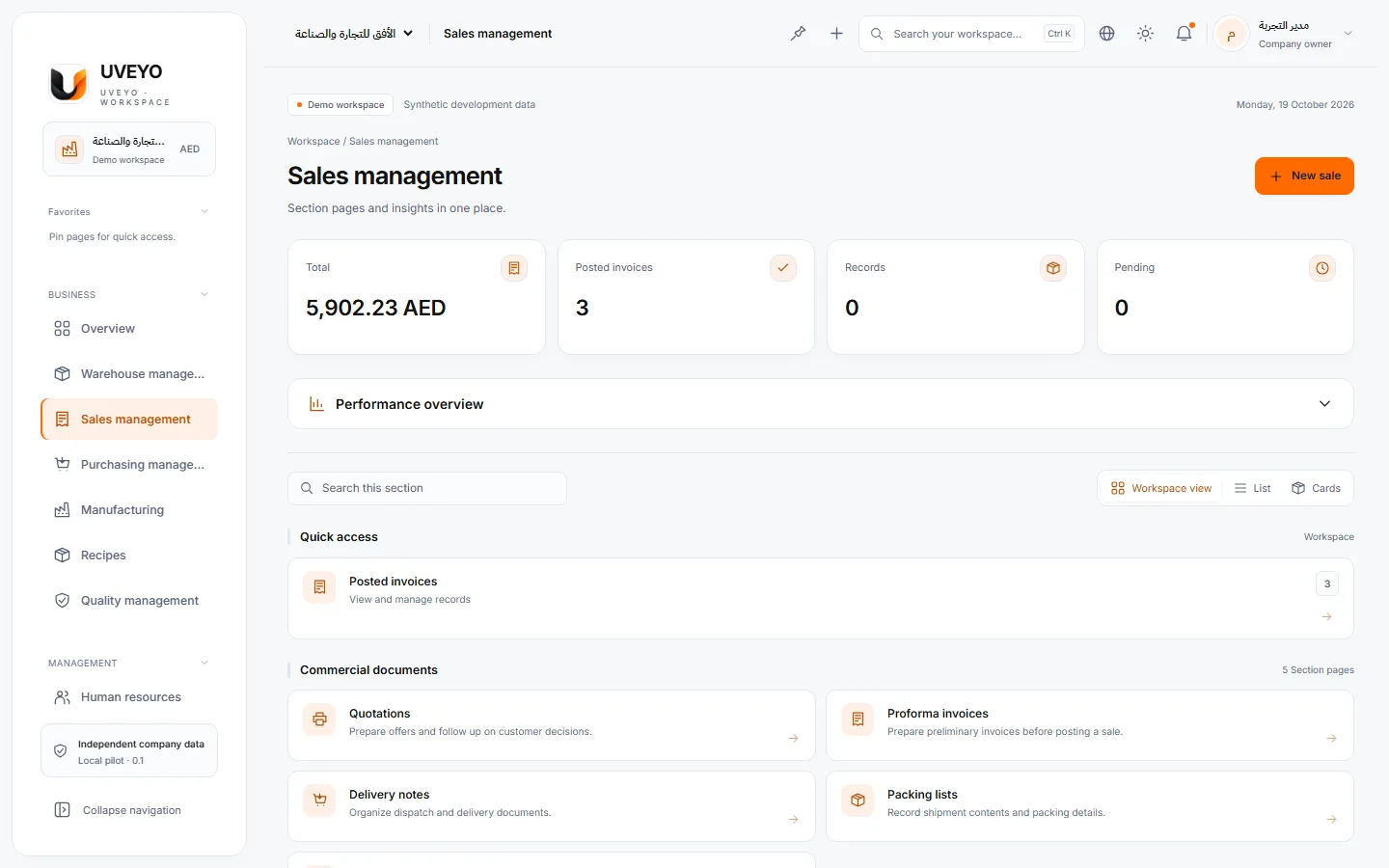Switch to List view
Viewport: 1389px width, 868px height.
pos(1252,488)
